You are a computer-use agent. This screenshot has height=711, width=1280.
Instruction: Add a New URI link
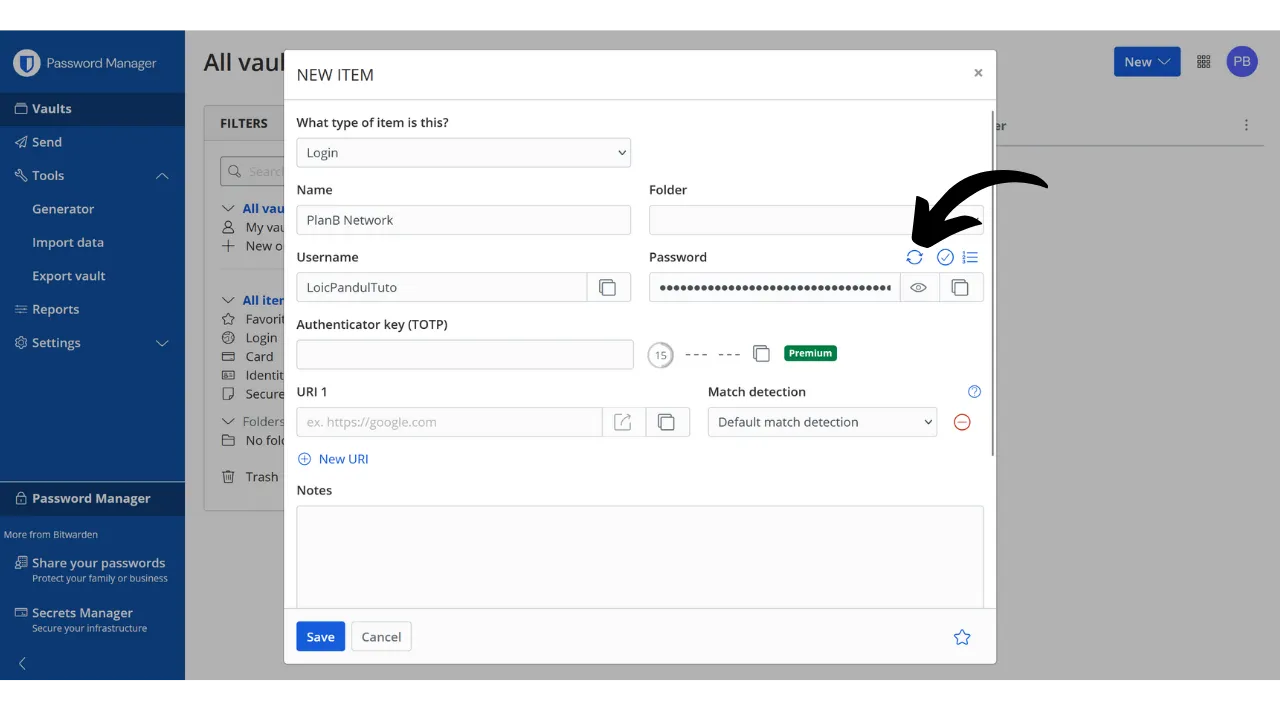pos(334,459)
